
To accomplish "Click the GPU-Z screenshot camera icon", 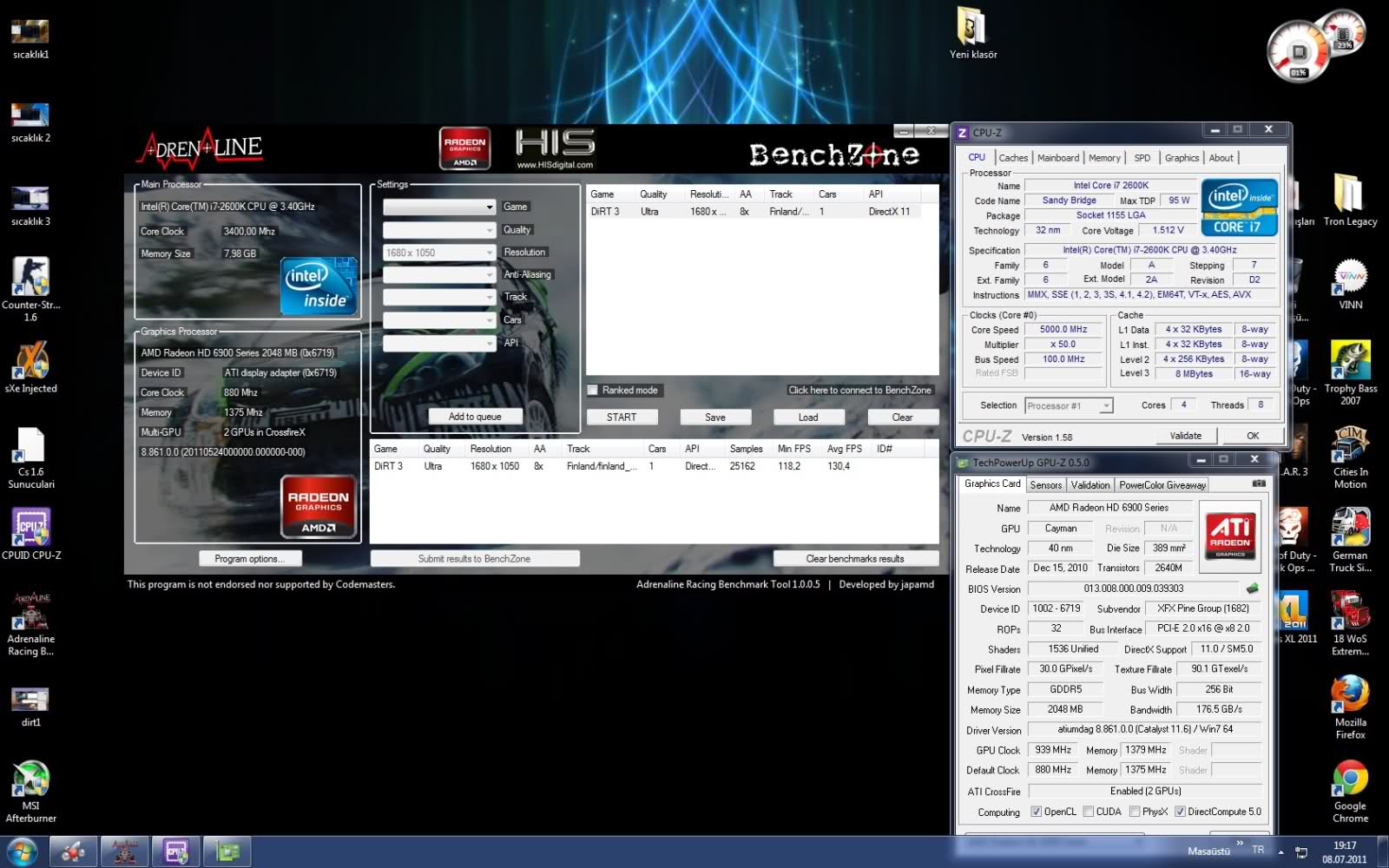I will 1258,483.
